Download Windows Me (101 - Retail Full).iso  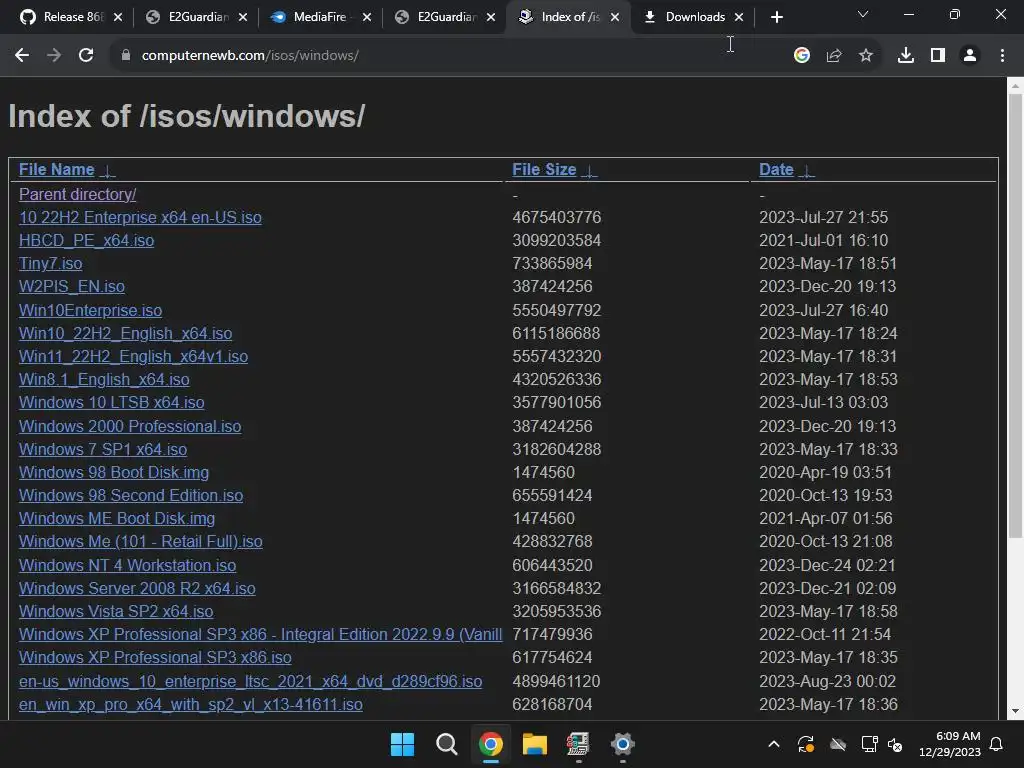pyautogui.click(x=140, y=541)
